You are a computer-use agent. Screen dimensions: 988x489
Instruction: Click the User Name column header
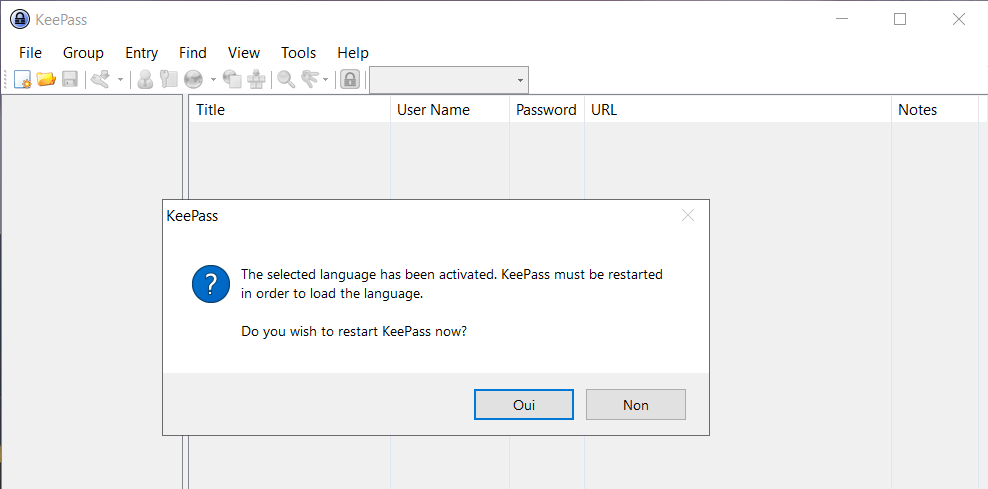(449, 110)
